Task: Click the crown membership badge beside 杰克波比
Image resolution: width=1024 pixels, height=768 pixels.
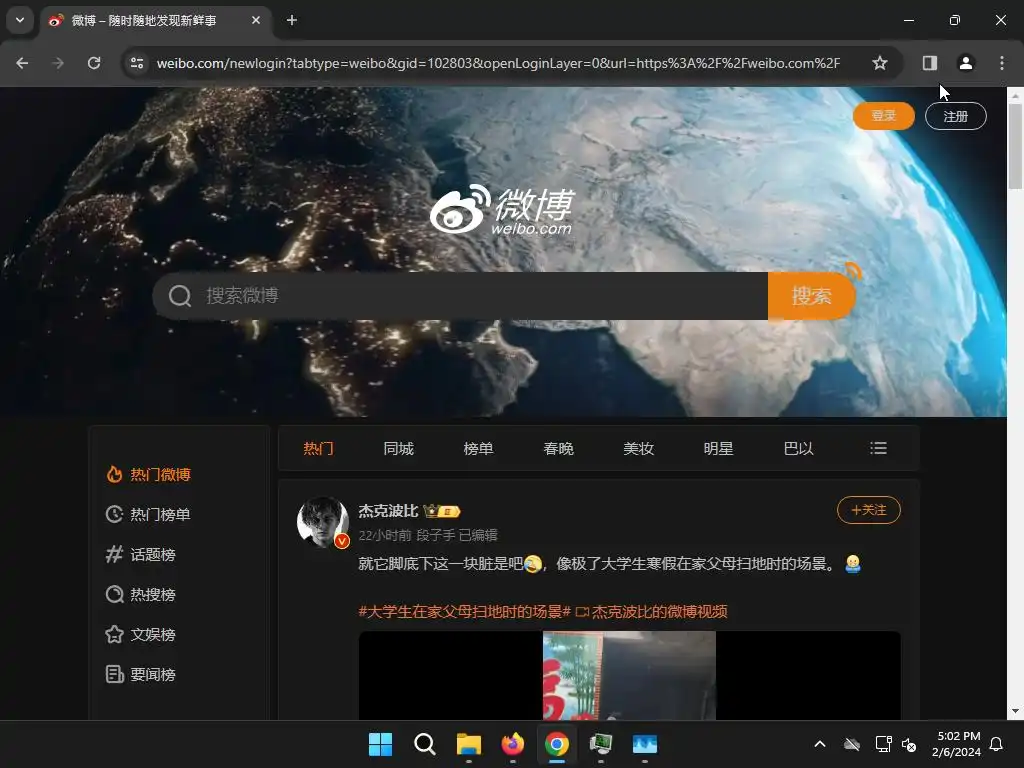Action: click(441, 511)
